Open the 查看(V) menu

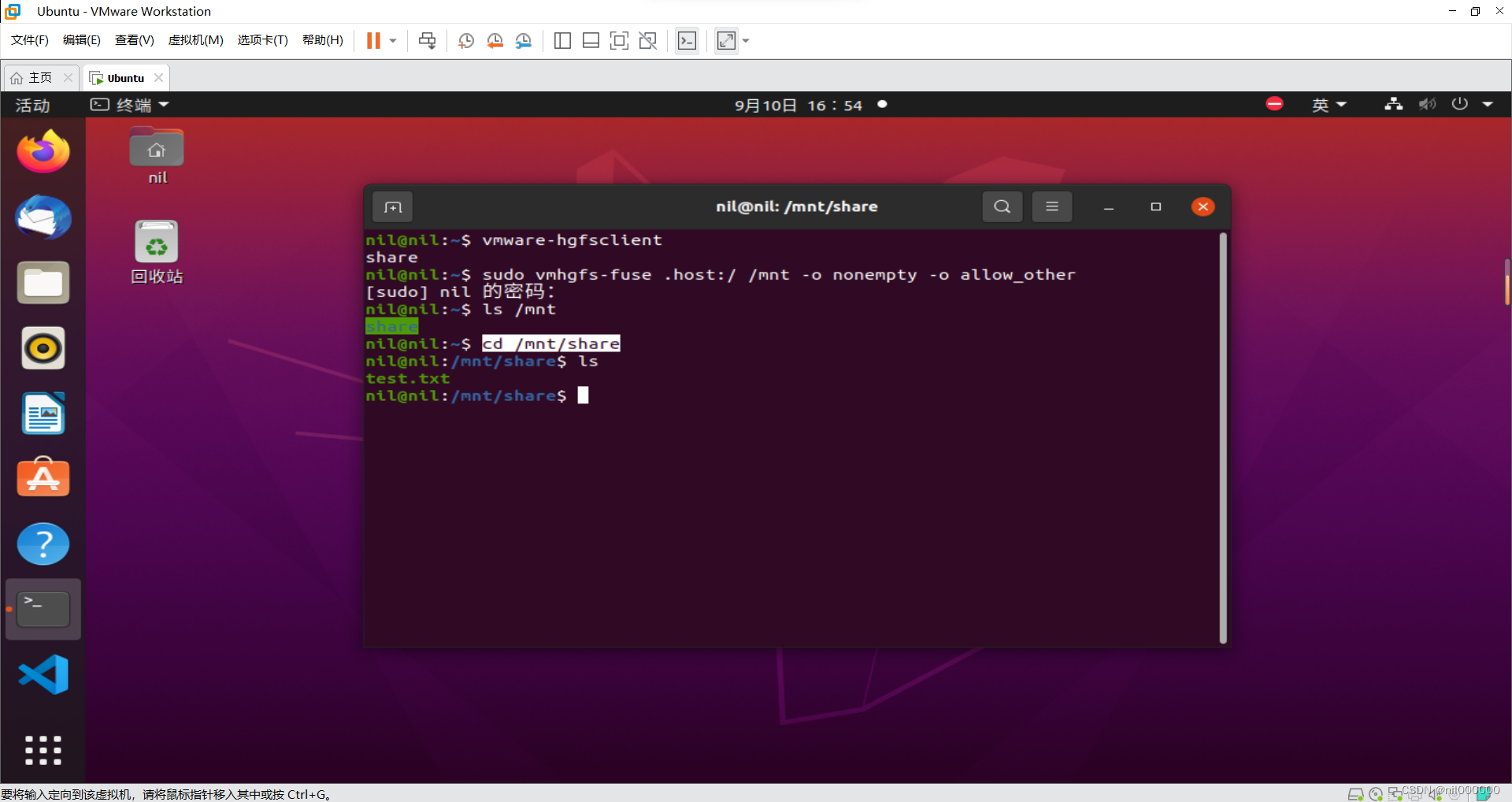(135, 40)
